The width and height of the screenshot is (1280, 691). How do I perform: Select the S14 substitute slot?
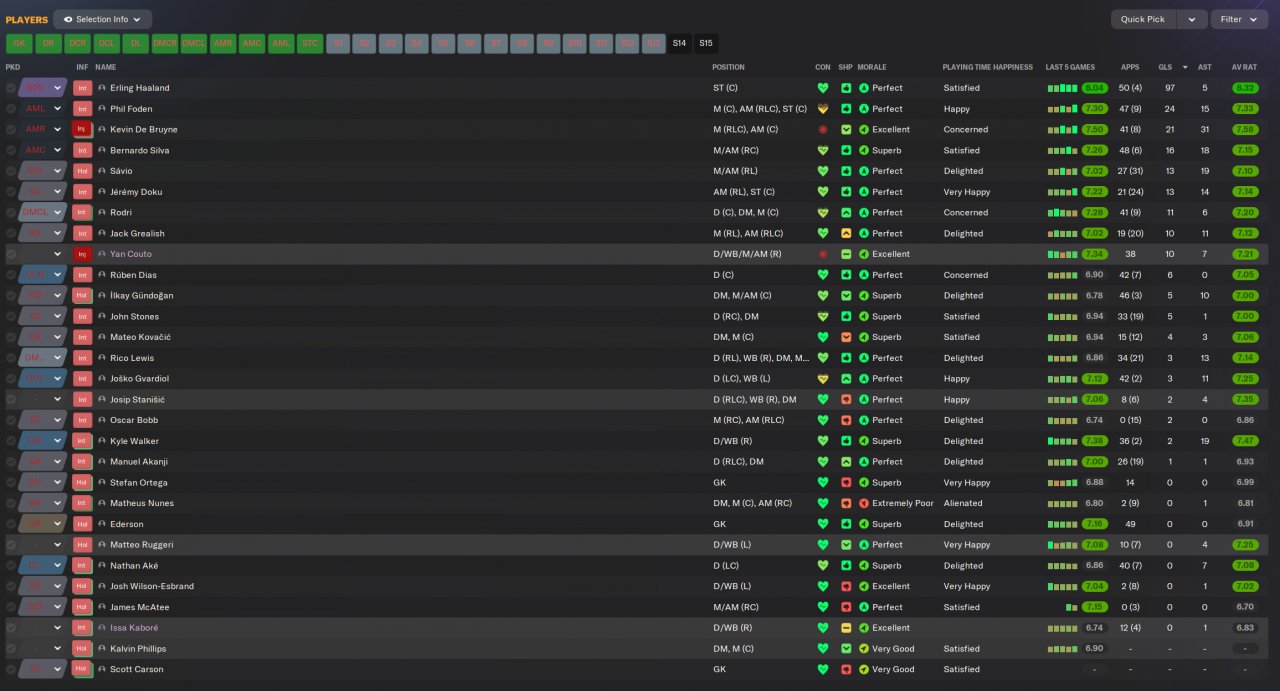(x=680, y=43)
